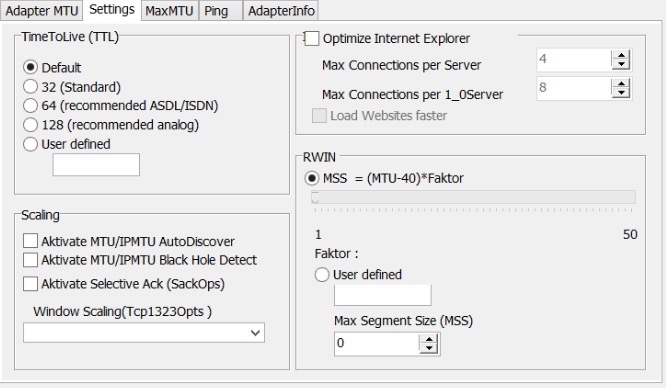Switch to the Adapter MTU tab
666x388 pixels.
coord(42,11)
